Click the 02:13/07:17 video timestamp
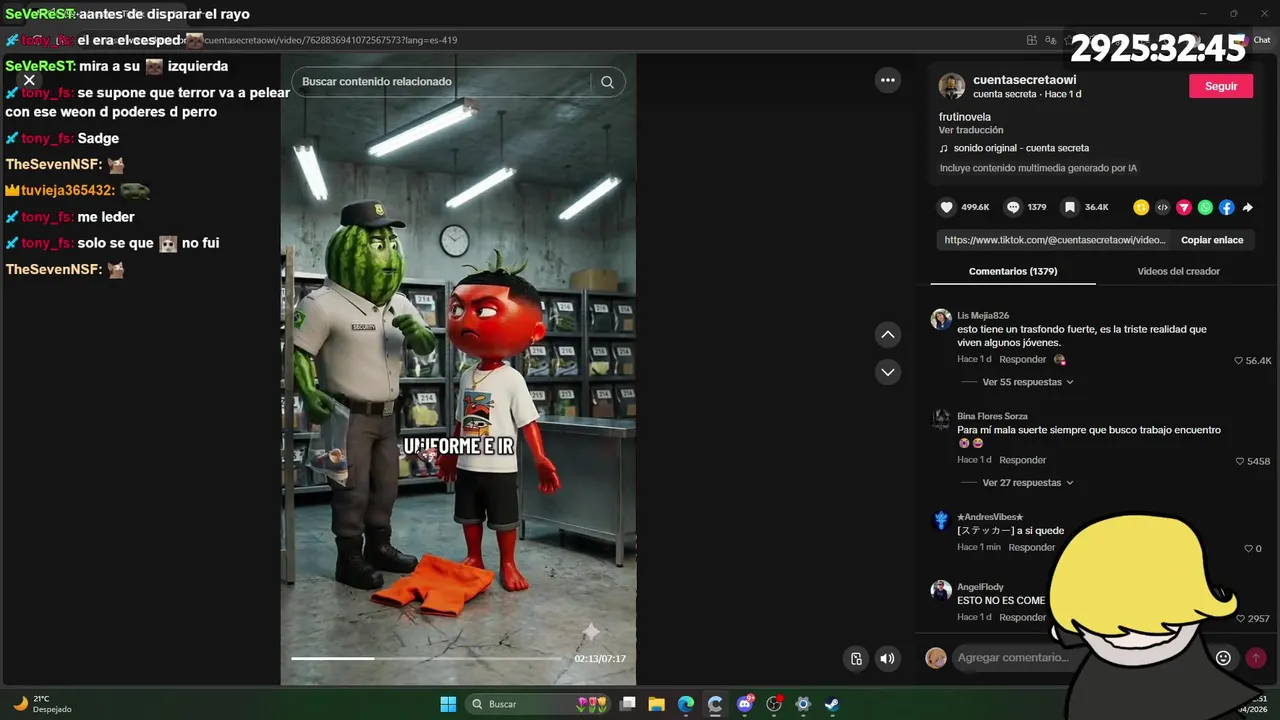This screenshot has width=1280, height=720. [x=600, y=659]
